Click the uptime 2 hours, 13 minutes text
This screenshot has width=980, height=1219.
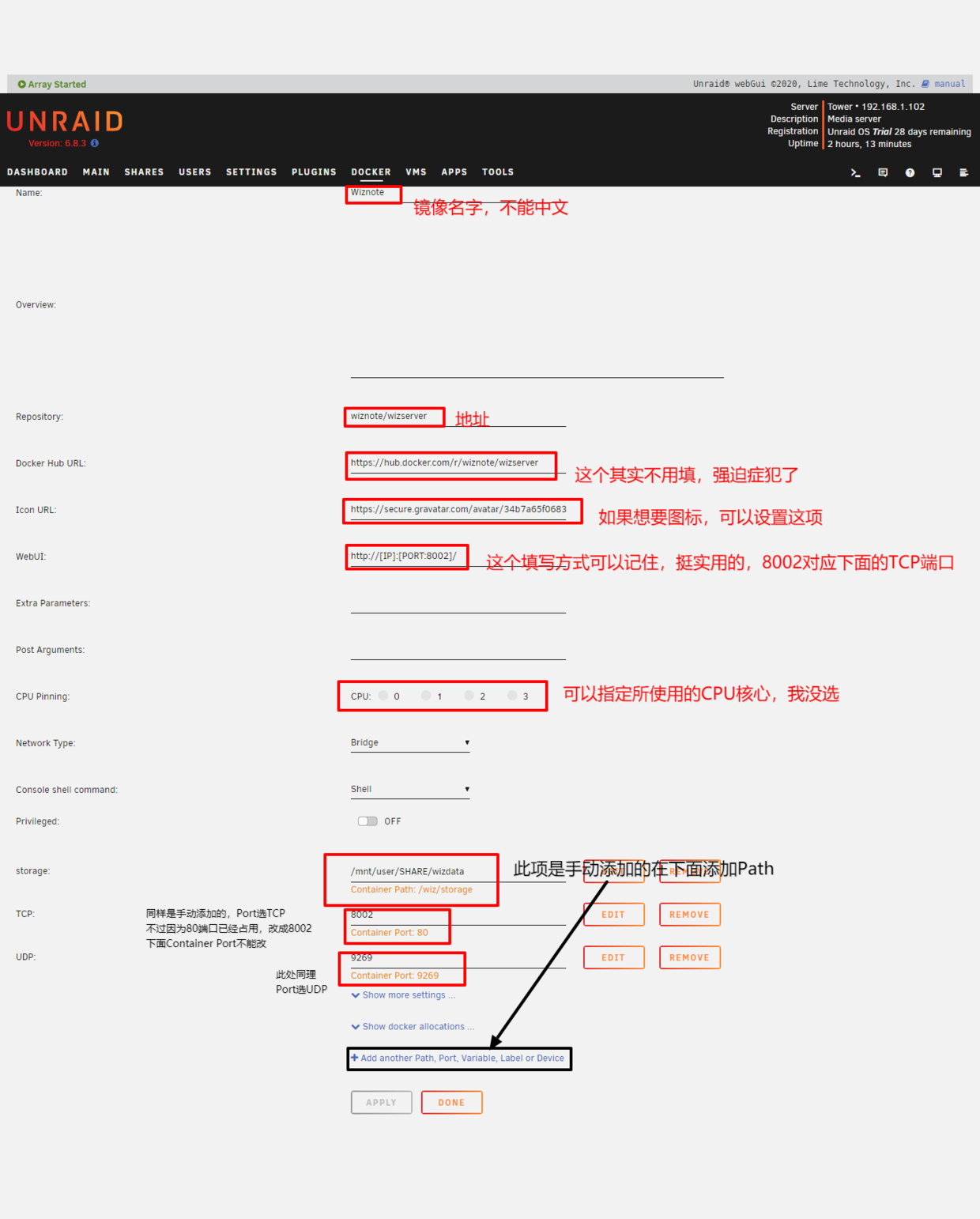pos(869,144)
